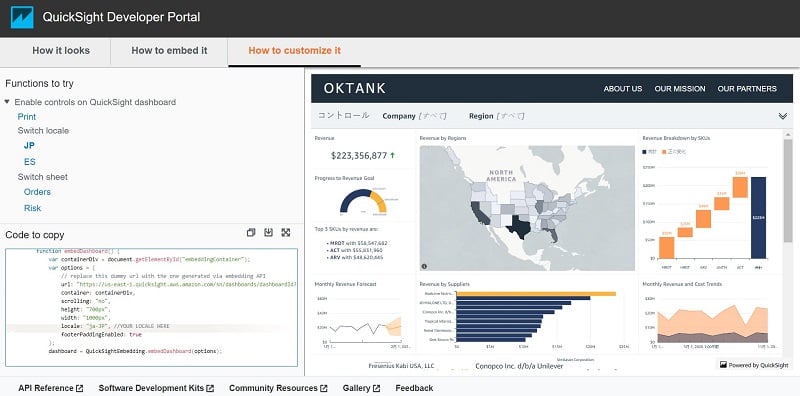Expand dashboard controls with double chevron

pos(783,116)
